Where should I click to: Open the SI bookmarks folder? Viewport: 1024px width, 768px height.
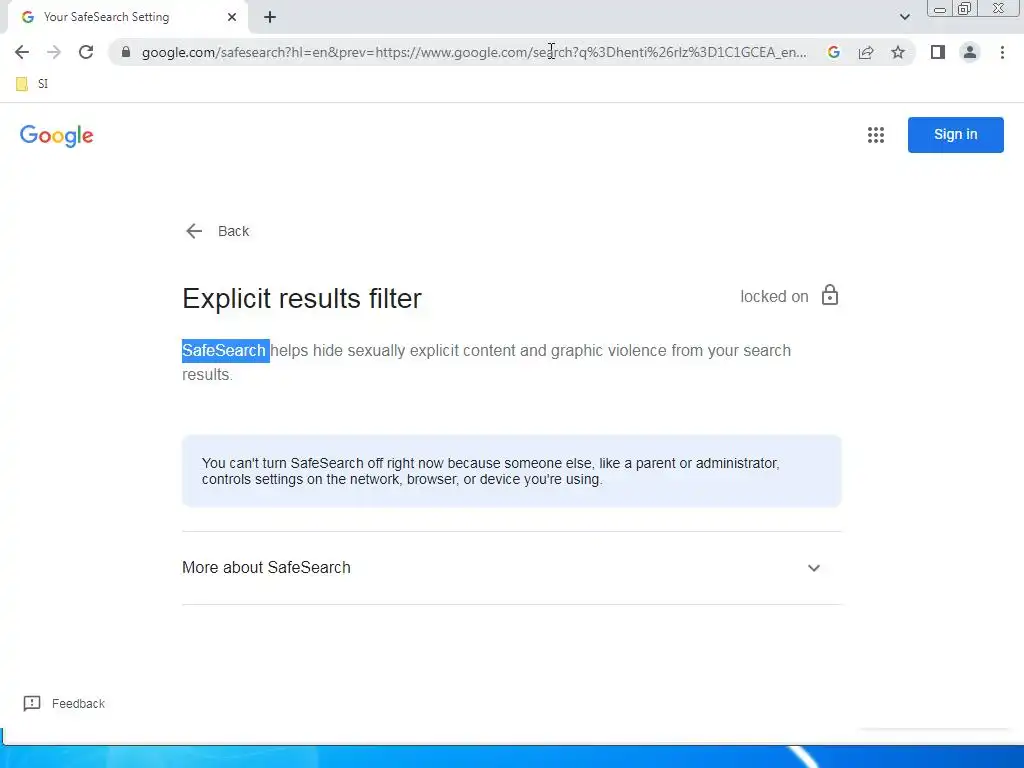(x=32, y=84)
